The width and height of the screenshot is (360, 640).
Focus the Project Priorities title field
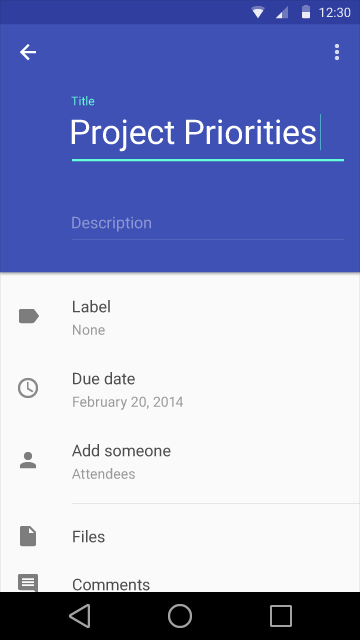coord(208,133)
